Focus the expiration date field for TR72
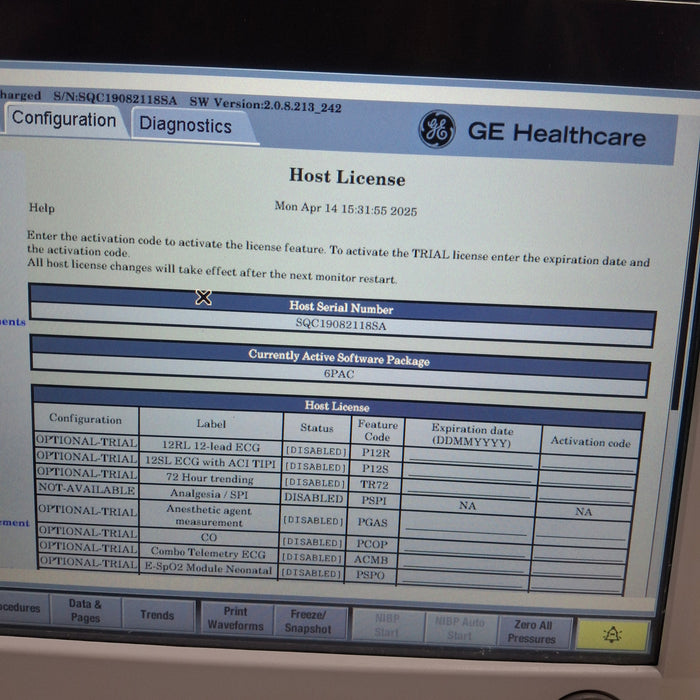The width and height of the screenshot is (700, 700). tap(469, 490)
